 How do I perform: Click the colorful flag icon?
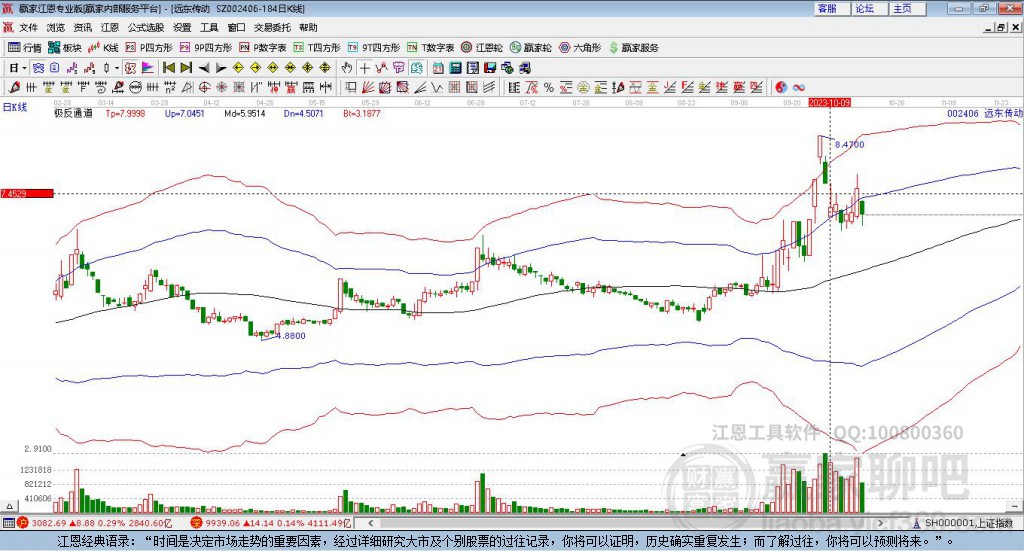(x=148, y=68)
